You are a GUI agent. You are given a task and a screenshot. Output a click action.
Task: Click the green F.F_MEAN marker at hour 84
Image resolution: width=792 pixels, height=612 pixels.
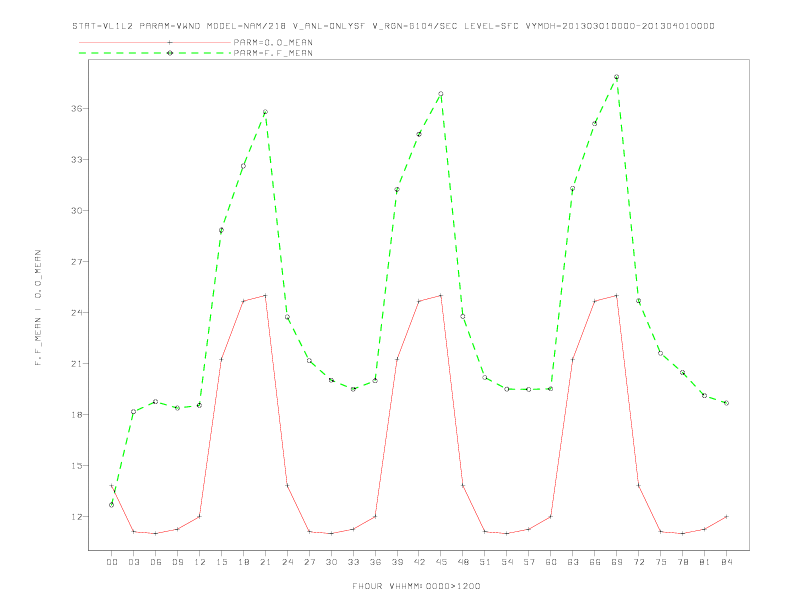tap(726, 403)
